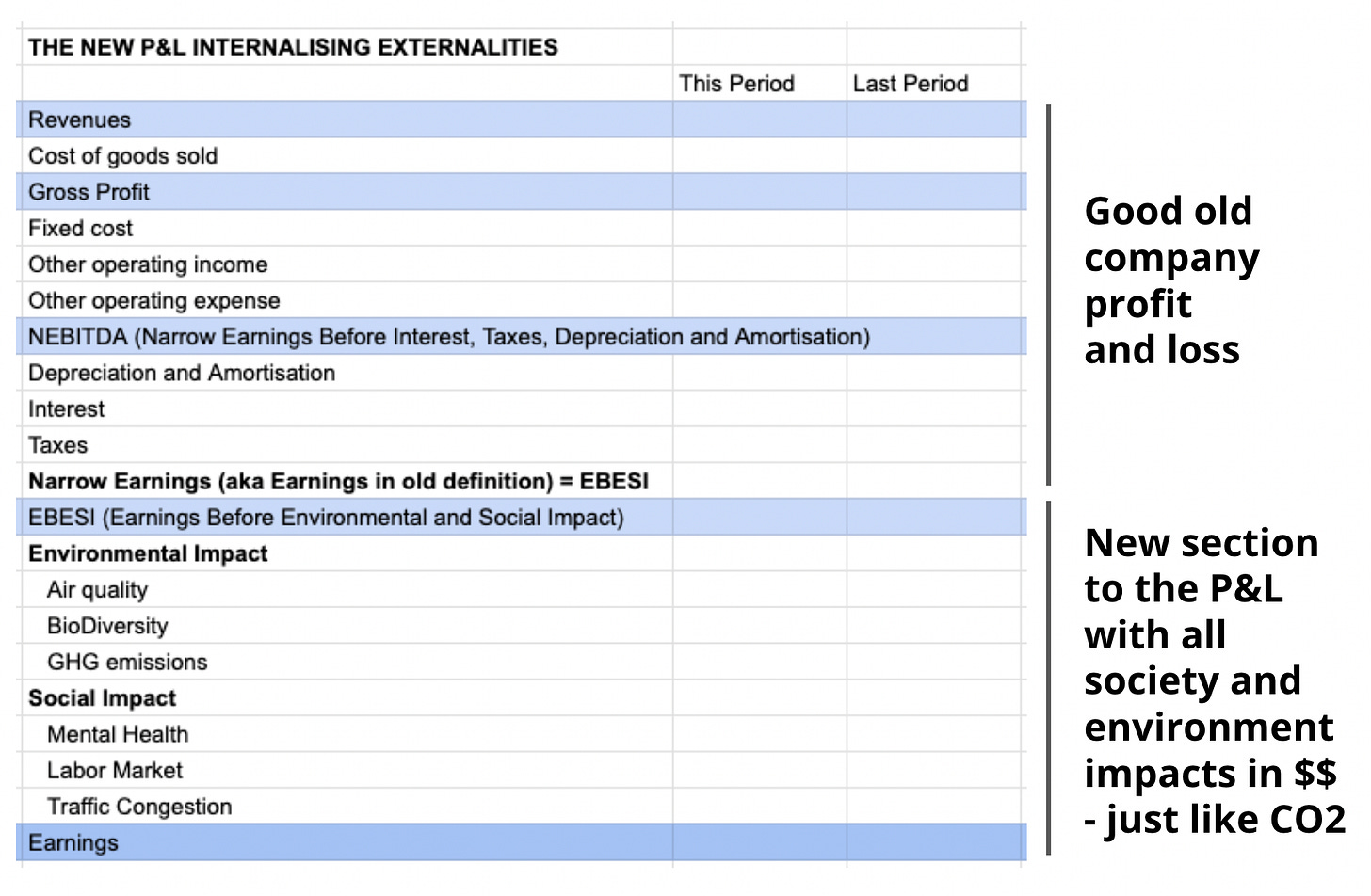Select the Last Period cell for Mental Health
The width and height of the screenshot is (1371, 896).
point(933,734)
